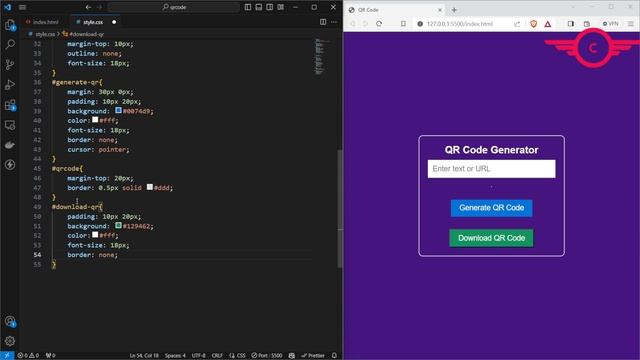Open a new browser tab
Image resolution: width=640 pixels, height=360 pixels.
point(454,10)
